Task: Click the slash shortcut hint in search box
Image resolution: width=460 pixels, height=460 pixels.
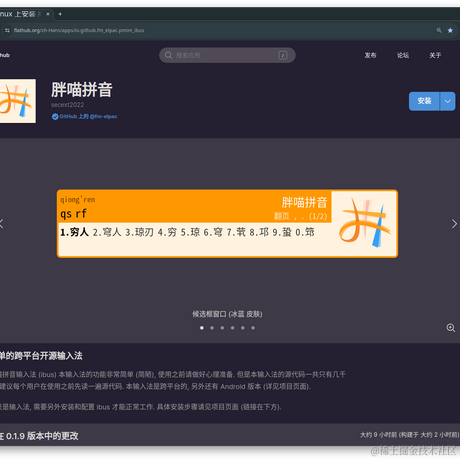Action: coord(283,55)
